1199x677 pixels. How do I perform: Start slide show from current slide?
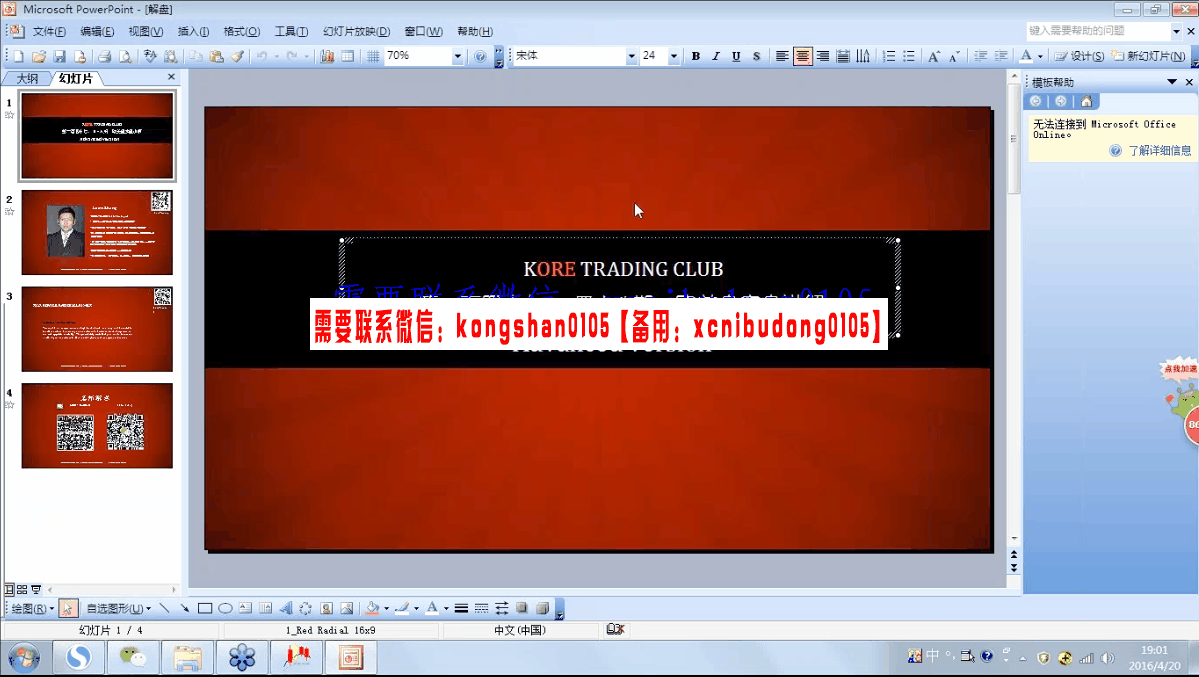coord(35,589)
